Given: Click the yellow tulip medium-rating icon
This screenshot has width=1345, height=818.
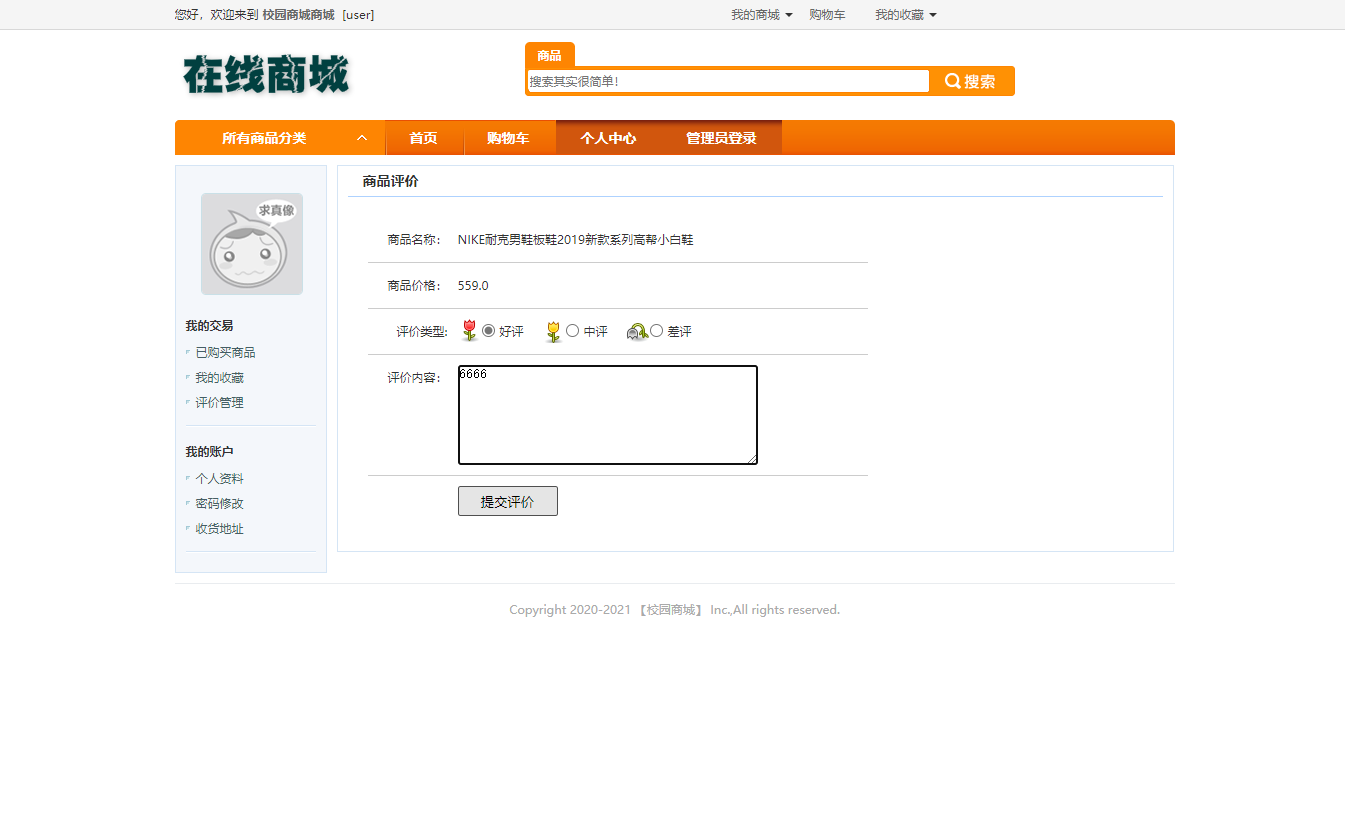Looking at the screenshot, I should 554,330.
